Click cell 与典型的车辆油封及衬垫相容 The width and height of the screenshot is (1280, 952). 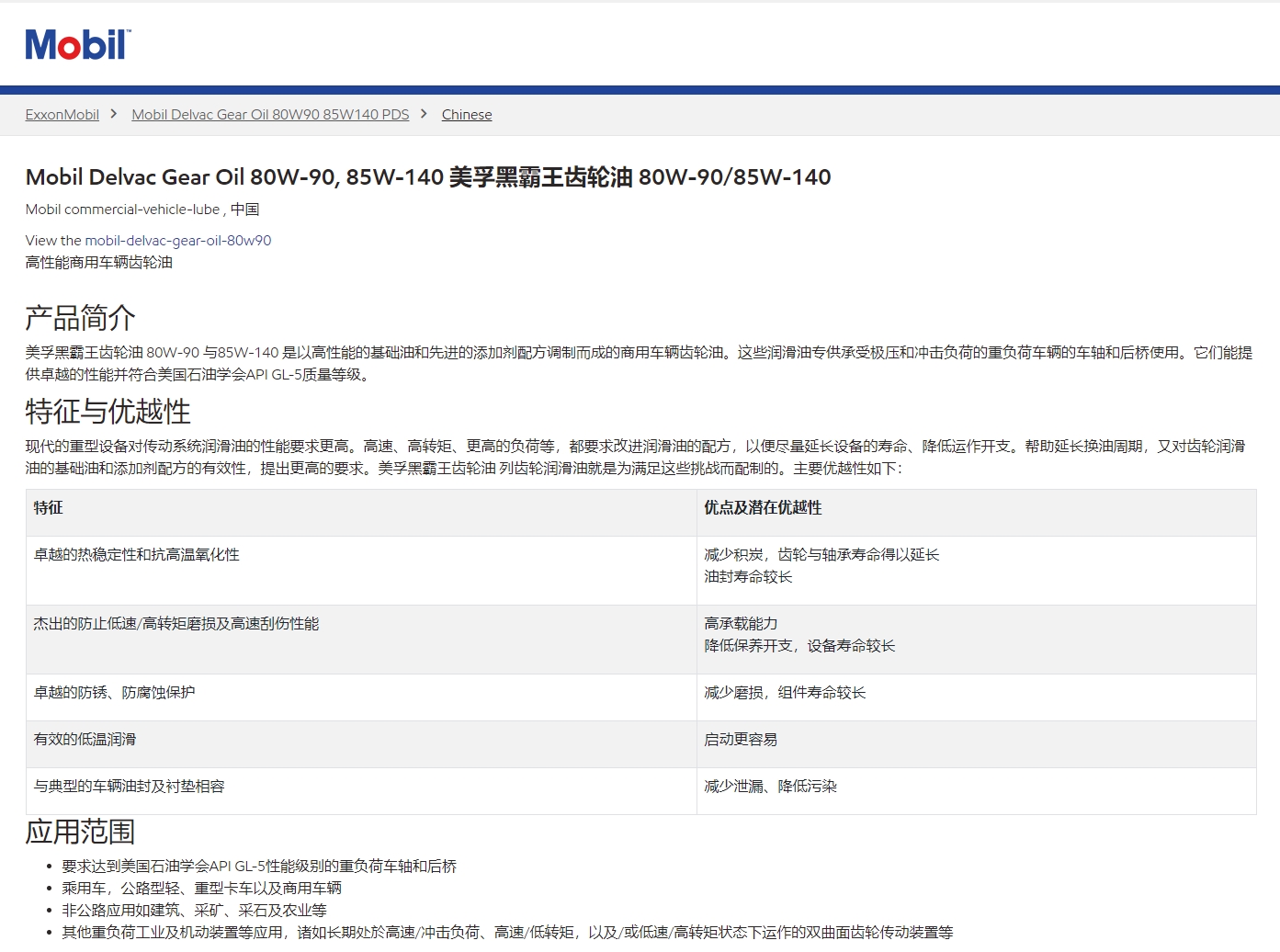pos(361,791)
